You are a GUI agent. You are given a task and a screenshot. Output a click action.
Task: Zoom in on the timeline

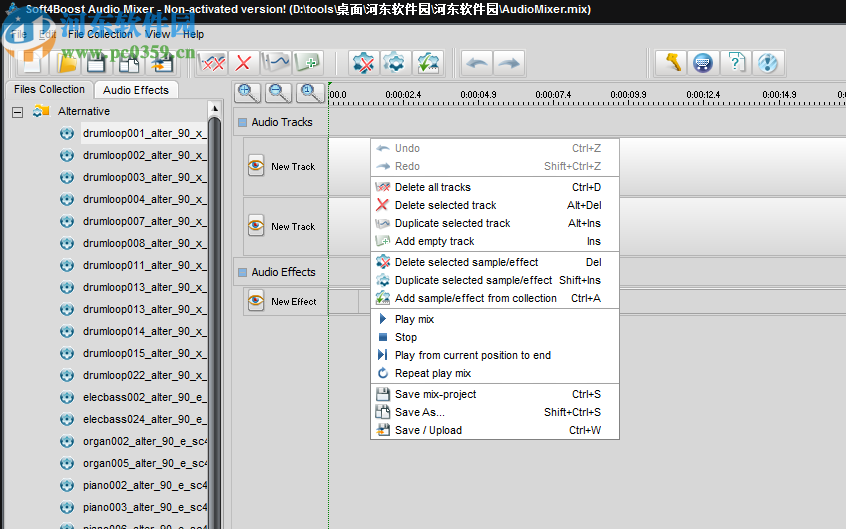[248, 93]
